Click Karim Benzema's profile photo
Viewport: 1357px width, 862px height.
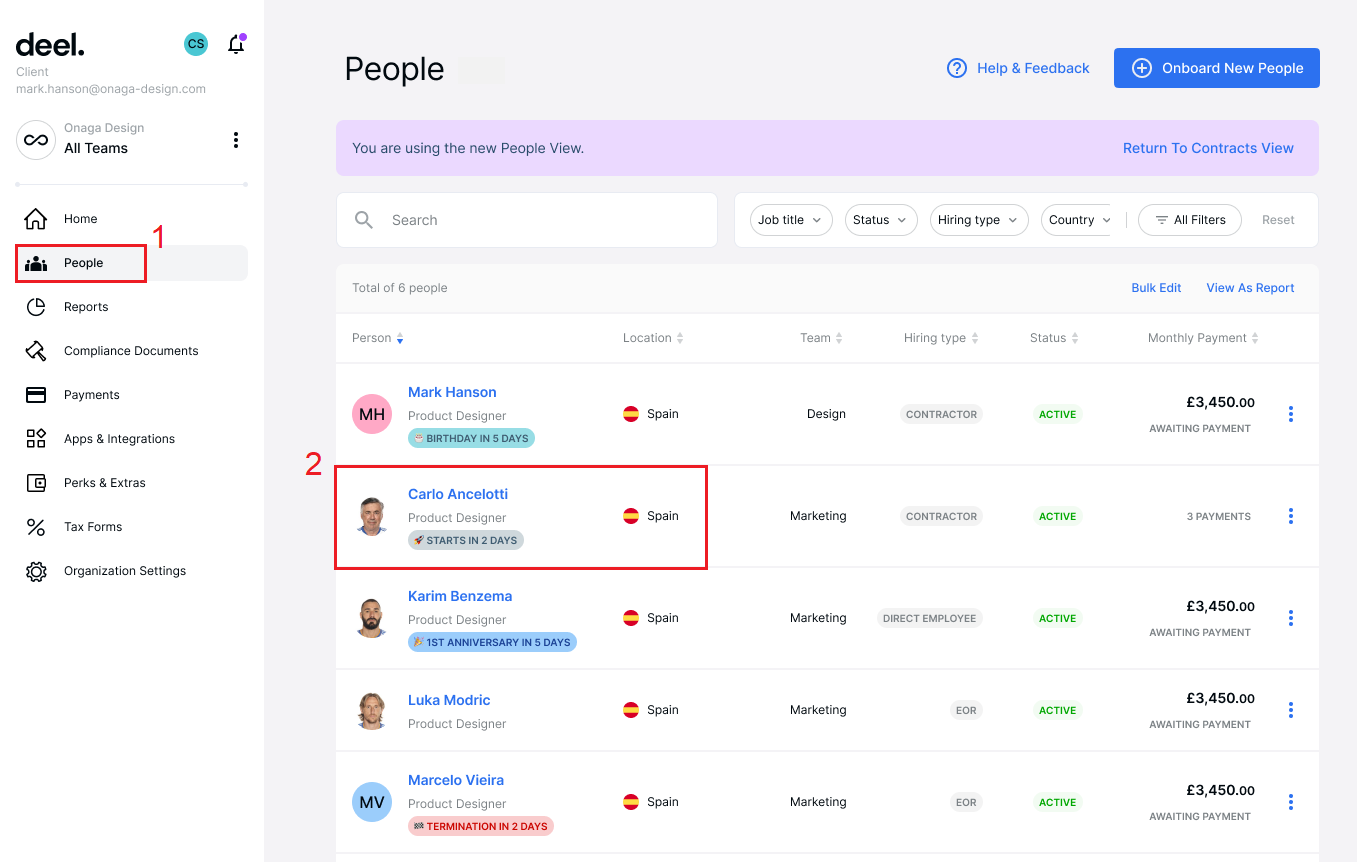click(372, 618)
